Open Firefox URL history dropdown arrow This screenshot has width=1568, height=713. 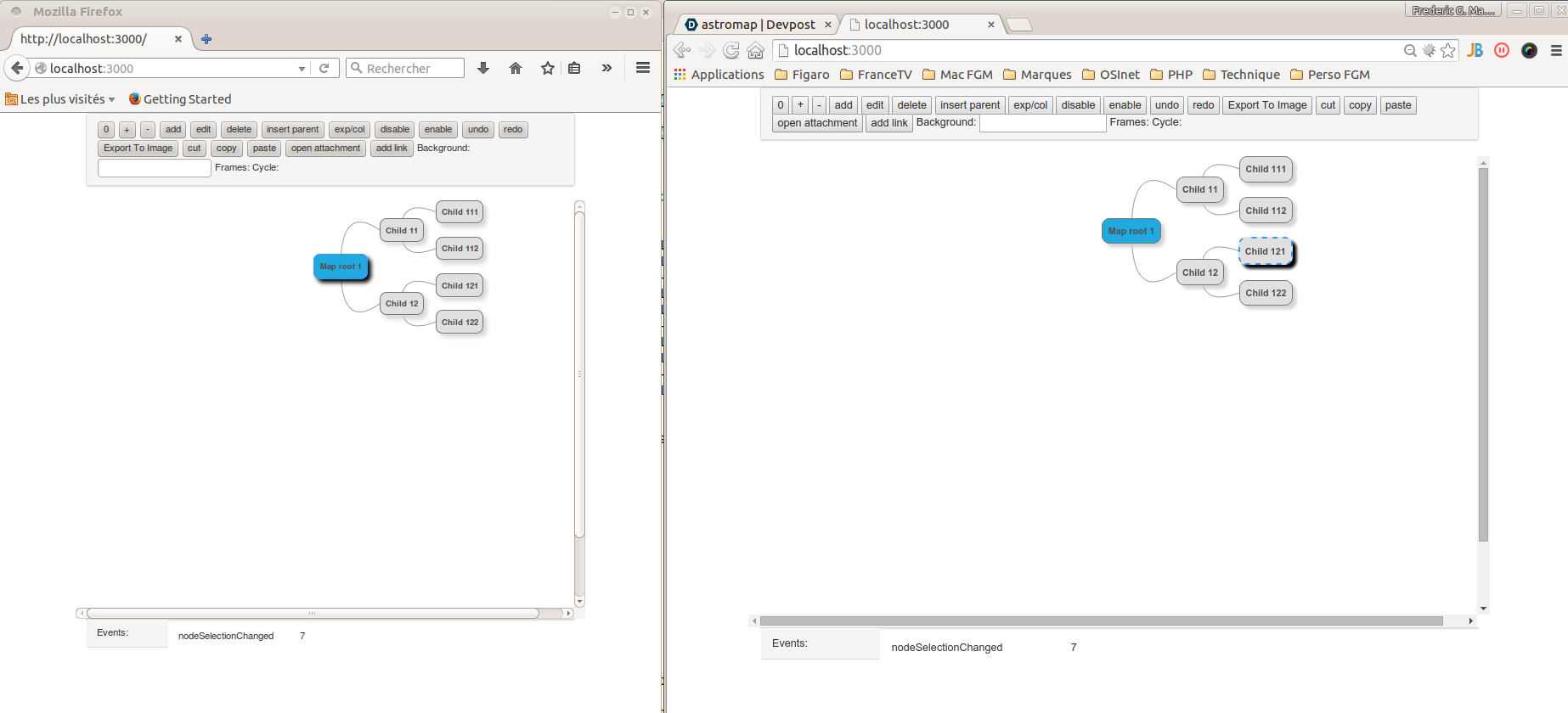302,69
